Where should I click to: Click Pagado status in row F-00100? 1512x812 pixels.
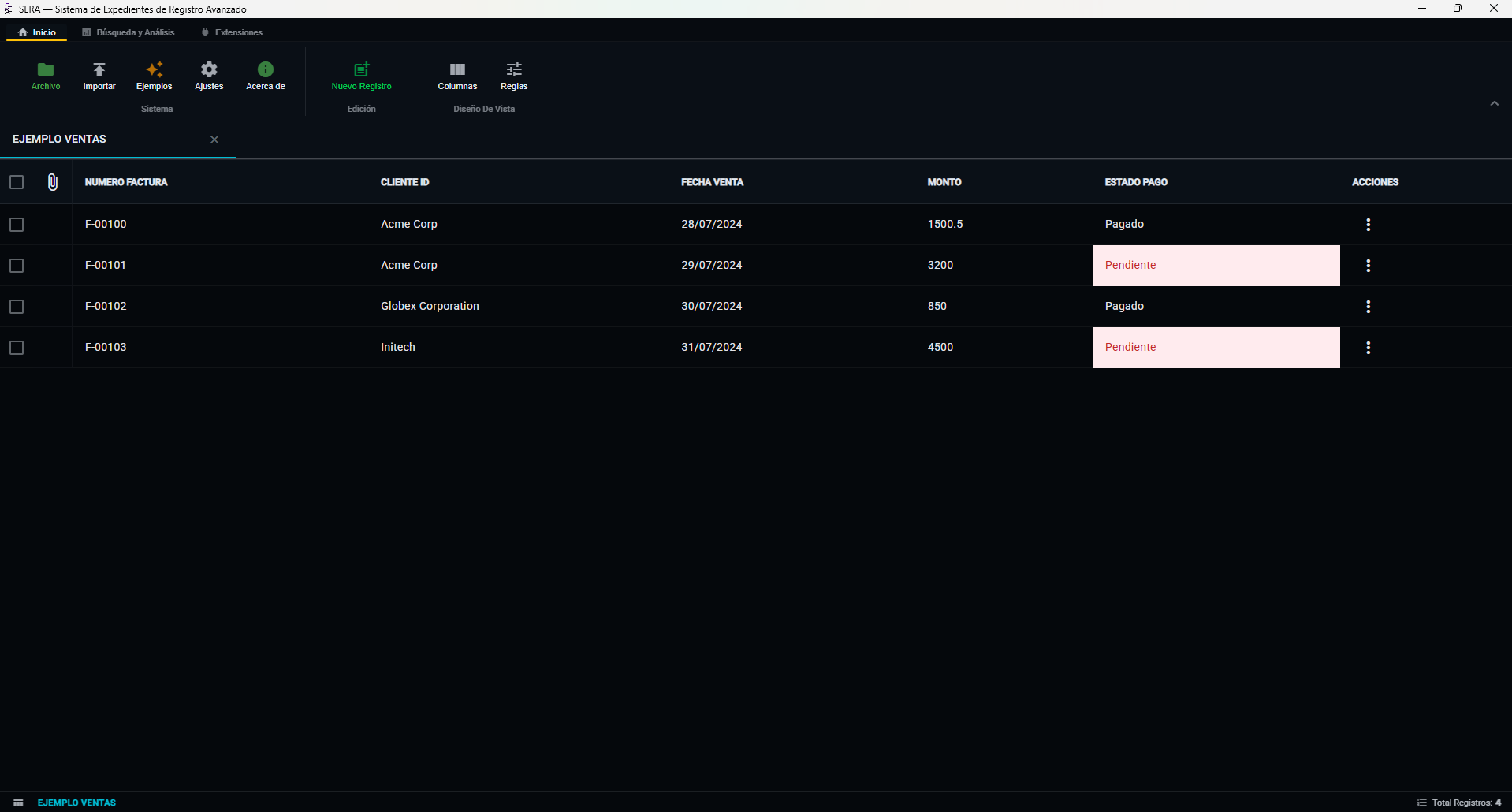[x=1124, y=224]
